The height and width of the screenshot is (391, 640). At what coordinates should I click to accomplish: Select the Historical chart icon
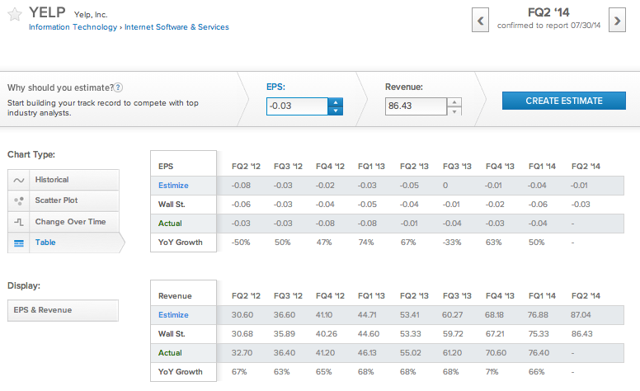point(19,180)
